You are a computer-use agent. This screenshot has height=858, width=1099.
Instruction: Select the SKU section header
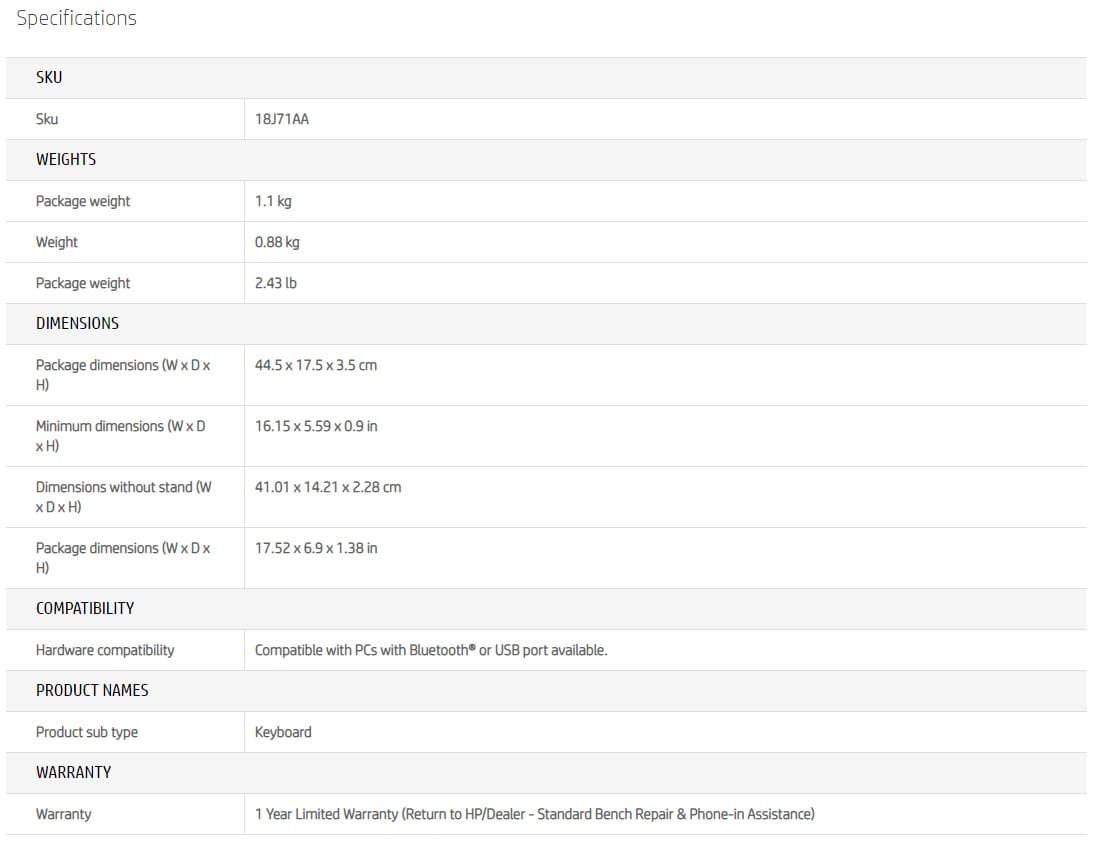[49, 77]
